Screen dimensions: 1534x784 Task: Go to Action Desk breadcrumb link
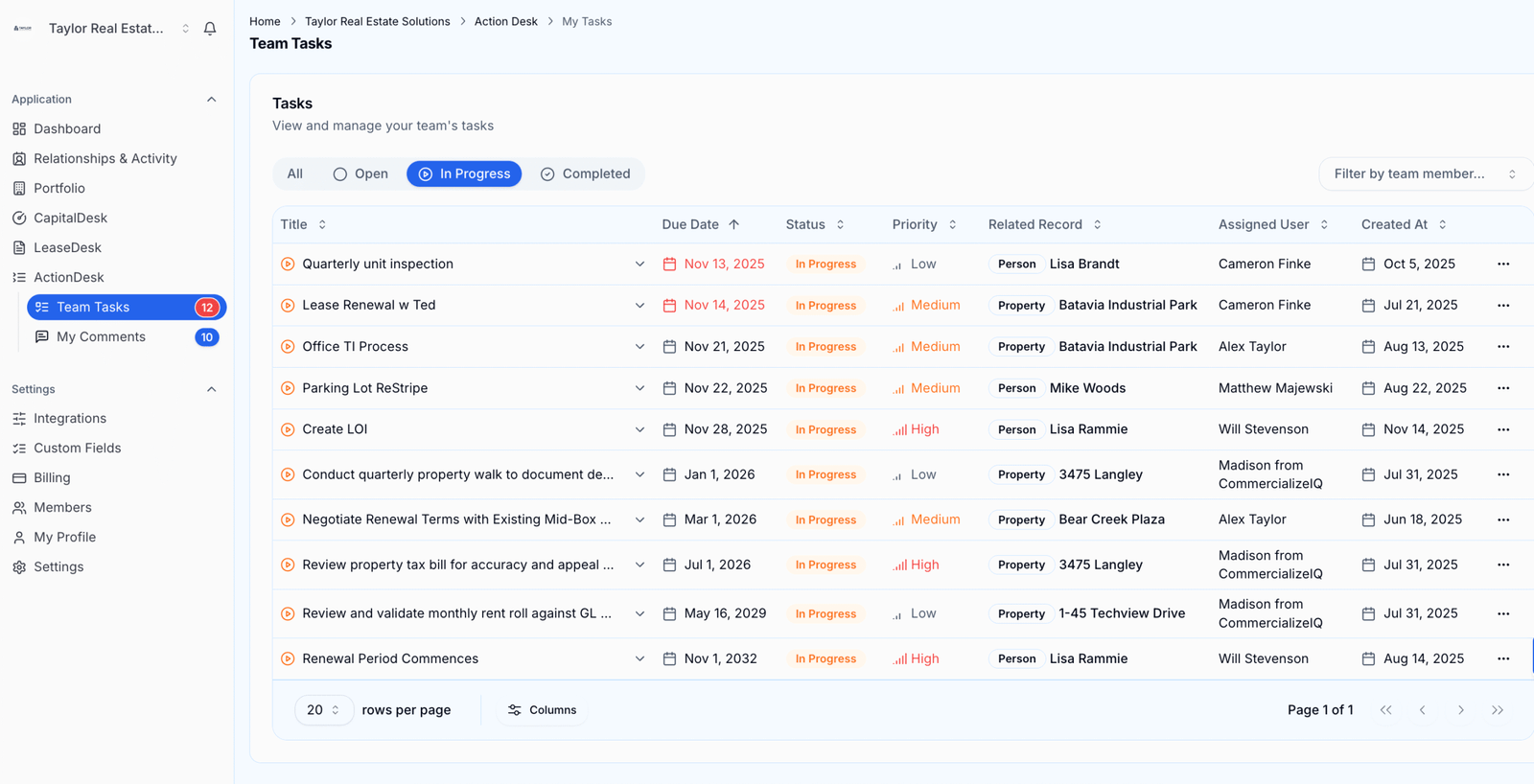pos(505,21)
